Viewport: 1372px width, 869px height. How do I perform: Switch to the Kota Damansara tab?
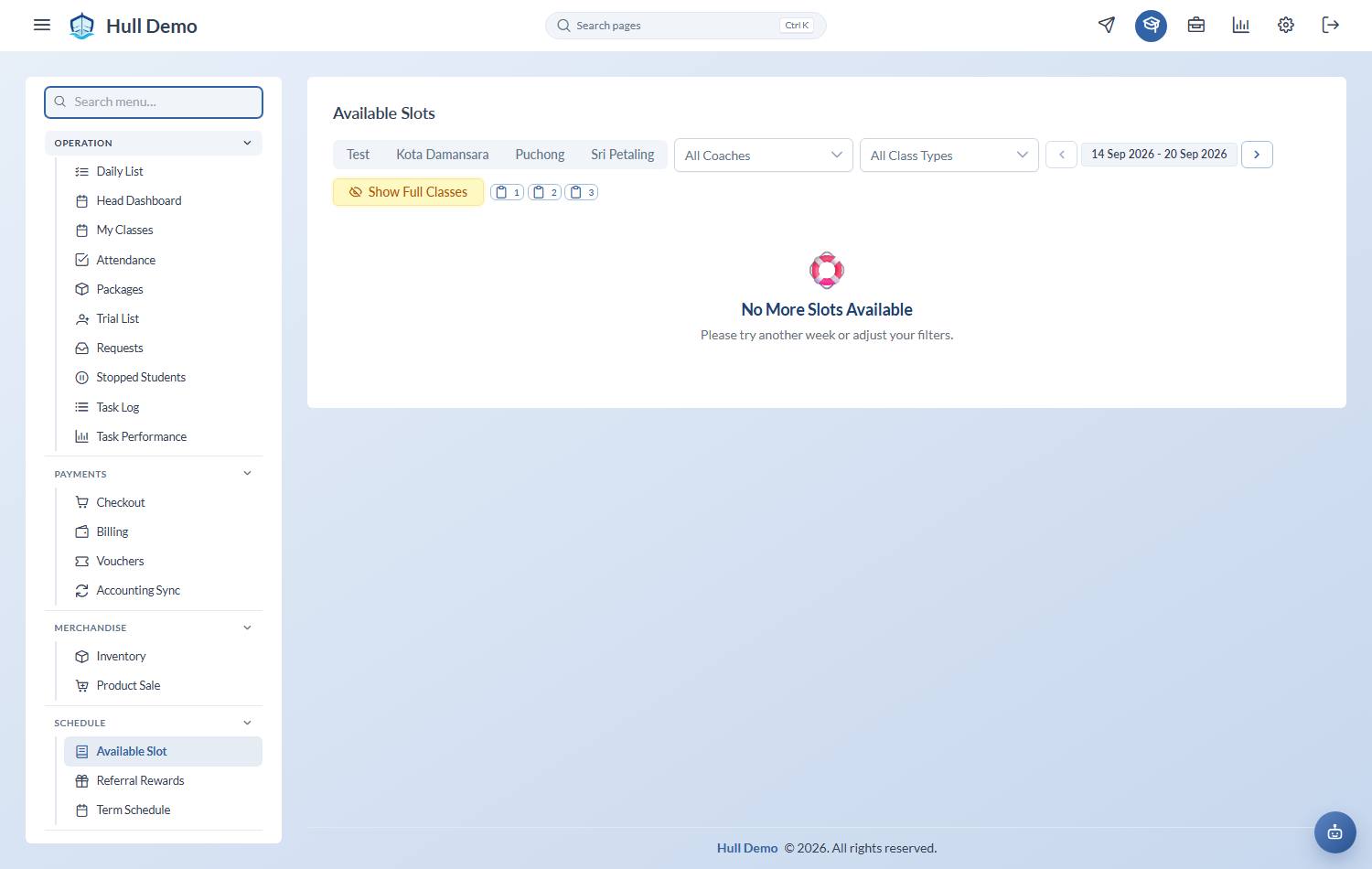(443, 155)
